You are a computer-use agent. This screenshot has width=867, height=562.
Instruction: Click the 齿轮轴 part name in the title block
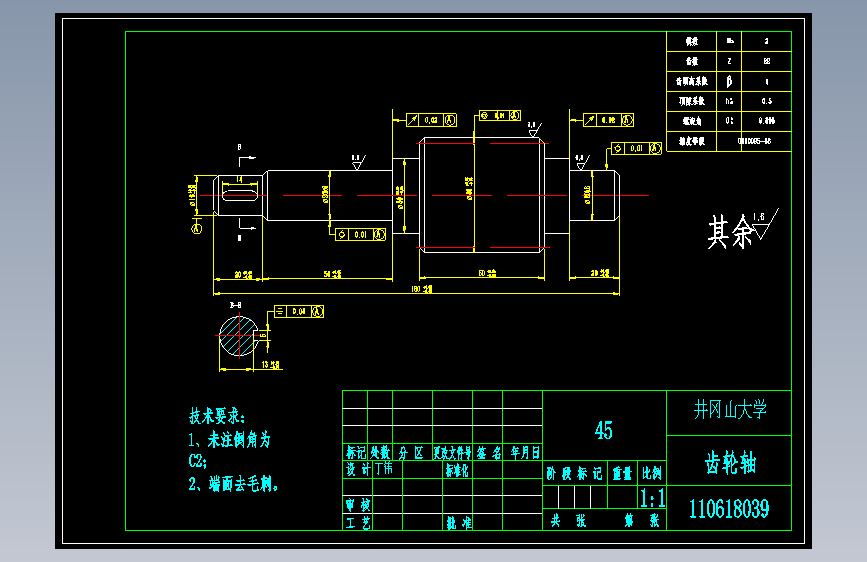(x=730, y=462)
